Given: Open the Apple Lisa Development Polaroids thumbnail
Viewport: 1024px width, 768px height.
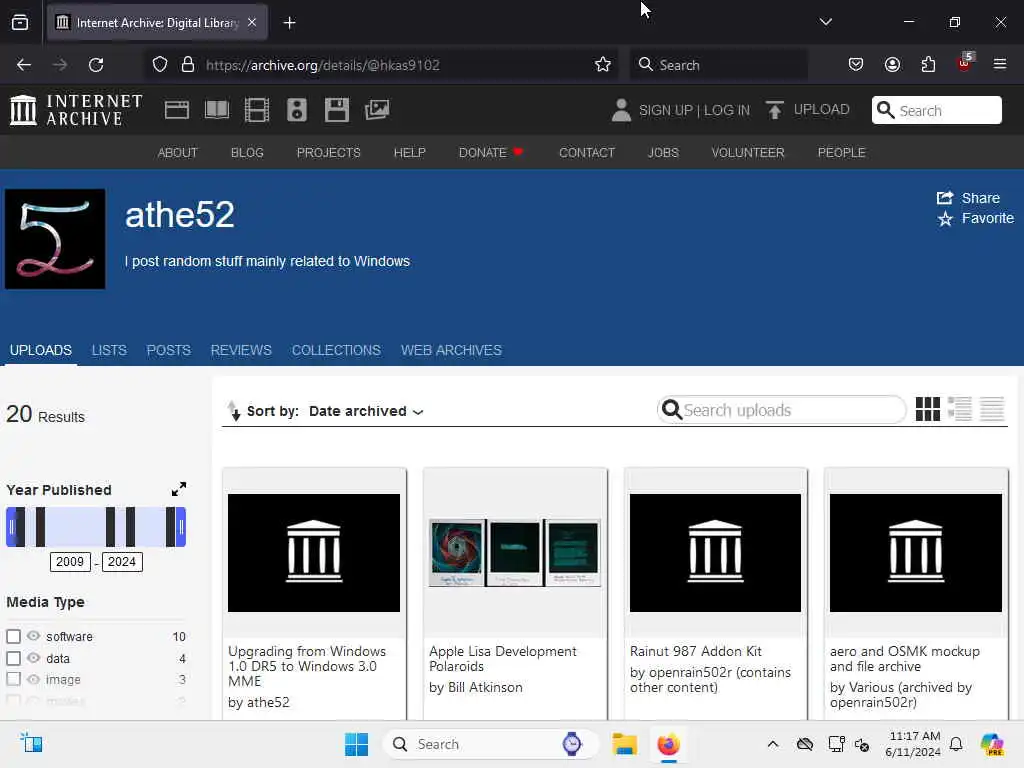Looking at the screenshot, I should point(515,552).
